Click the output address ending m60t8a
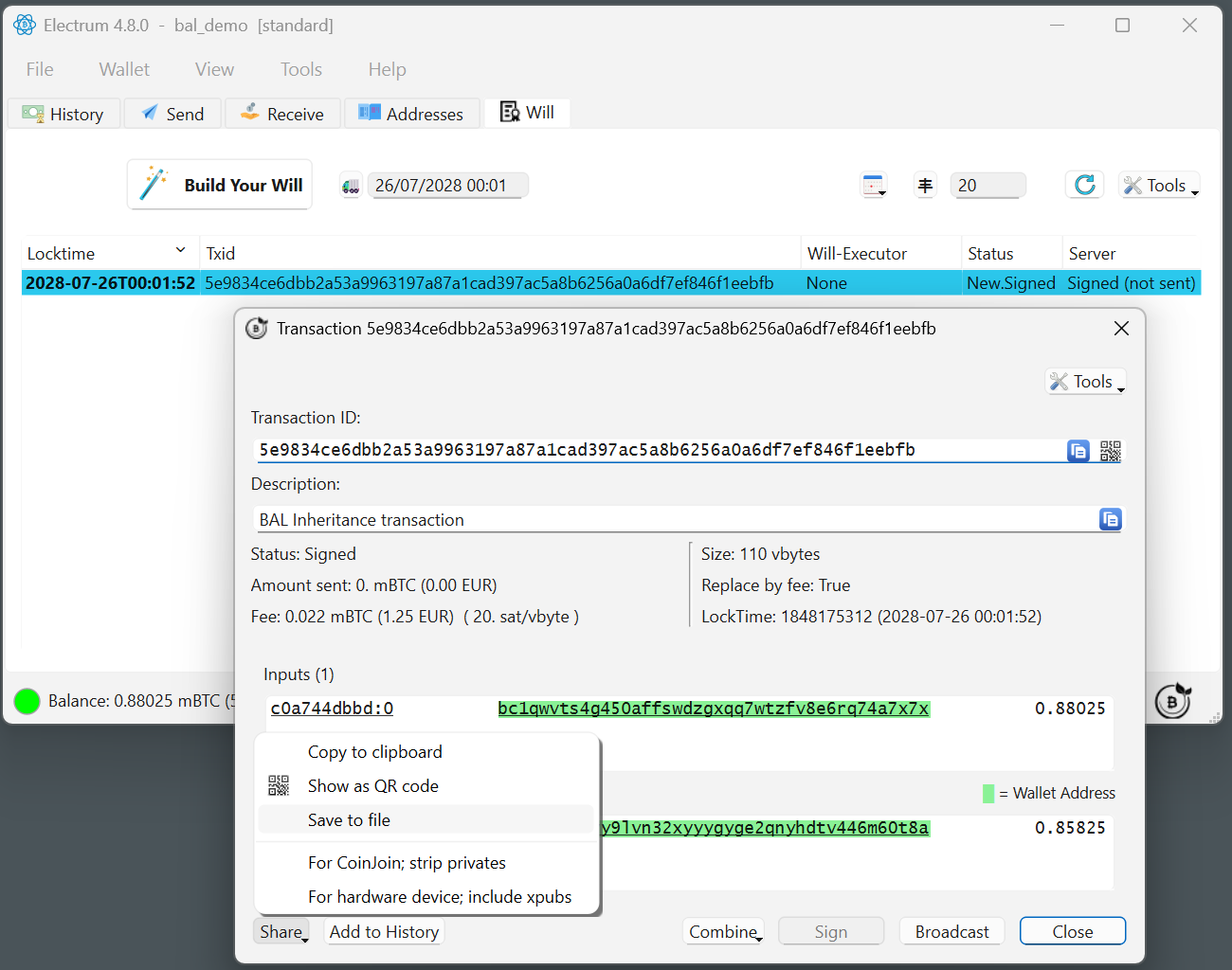Image resolution: width=1232 pixels, height=970 pixels. coord(766,828)
